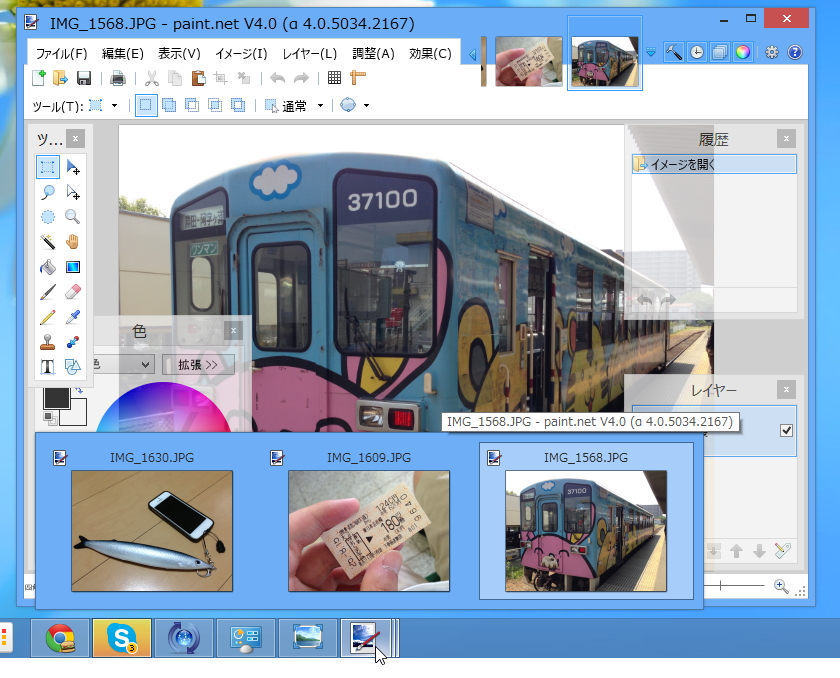This screenshot has height=678, width=840.
Task: Switch to IMG_1630.JPG preview thumbnail
Action: pyautogui.click(x=152, y=531)
